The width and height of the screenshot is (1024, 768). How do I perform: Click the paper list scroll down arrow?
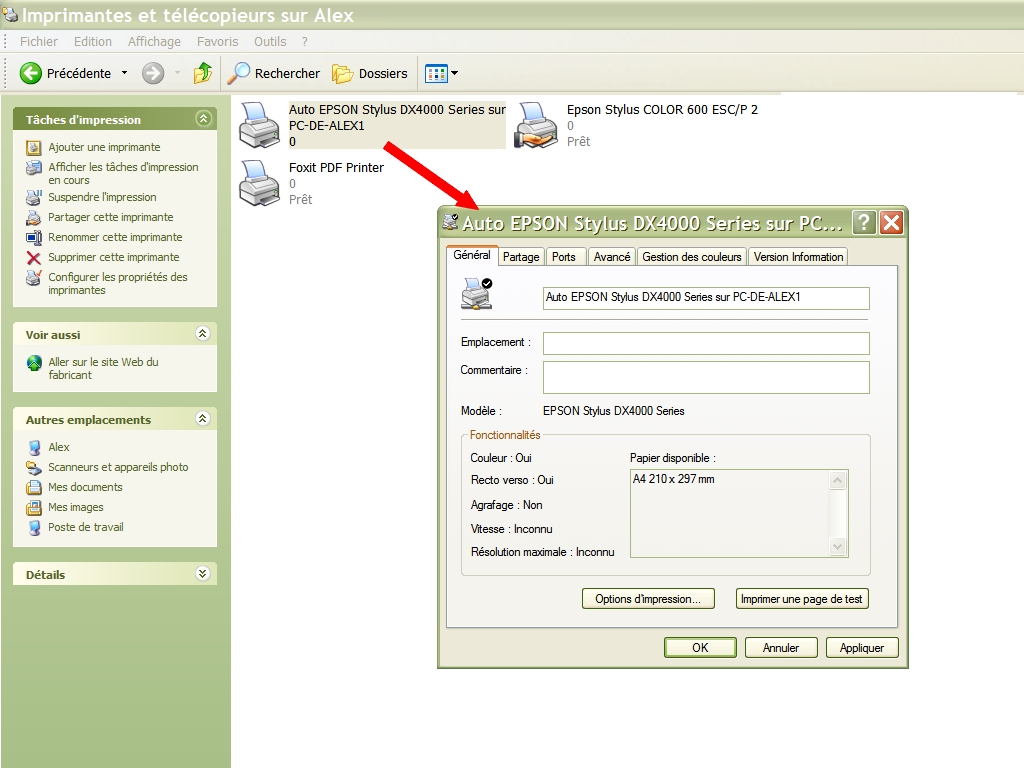(837, 547)
